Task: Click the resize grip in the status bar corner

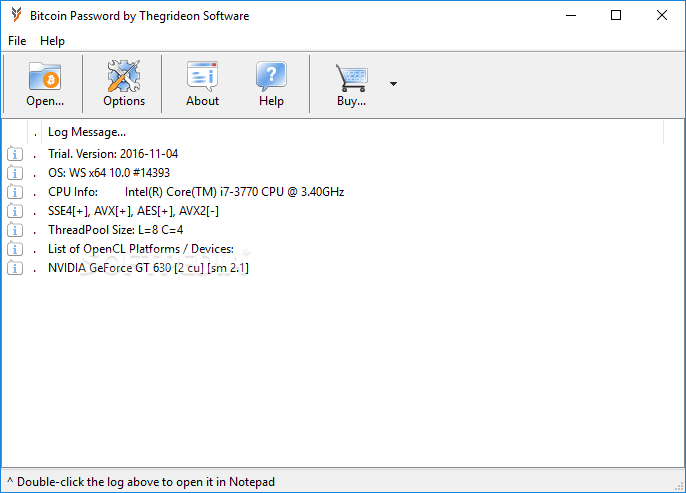Action: 679,486
